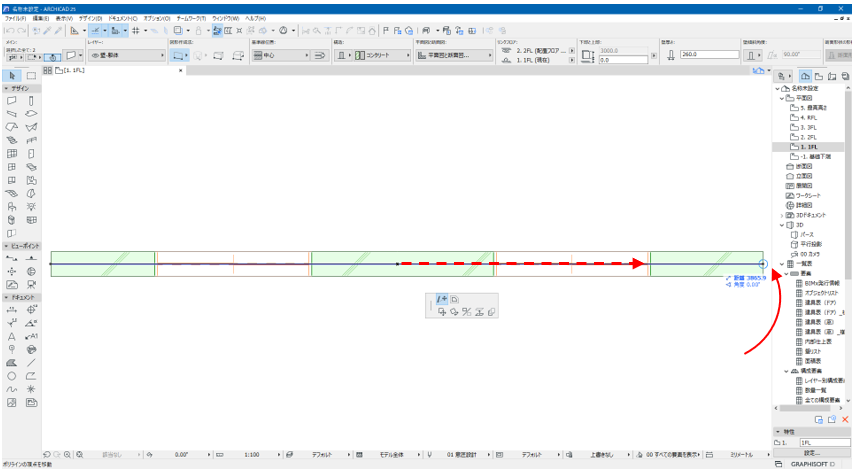Toggle Snap Guides button in toolbar
Viewport: 855px width, 473px height.
click(x=95, y=31)
